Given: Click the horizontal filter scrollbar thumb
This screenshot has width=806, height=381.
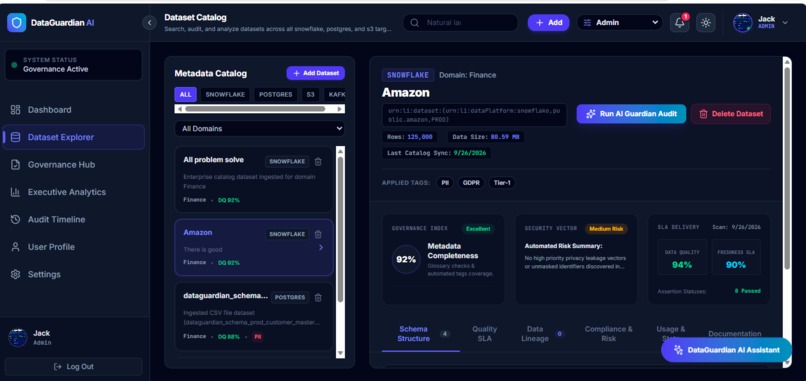Looking at the screenshot, I should pyautogui.click(x=255, y=108).
